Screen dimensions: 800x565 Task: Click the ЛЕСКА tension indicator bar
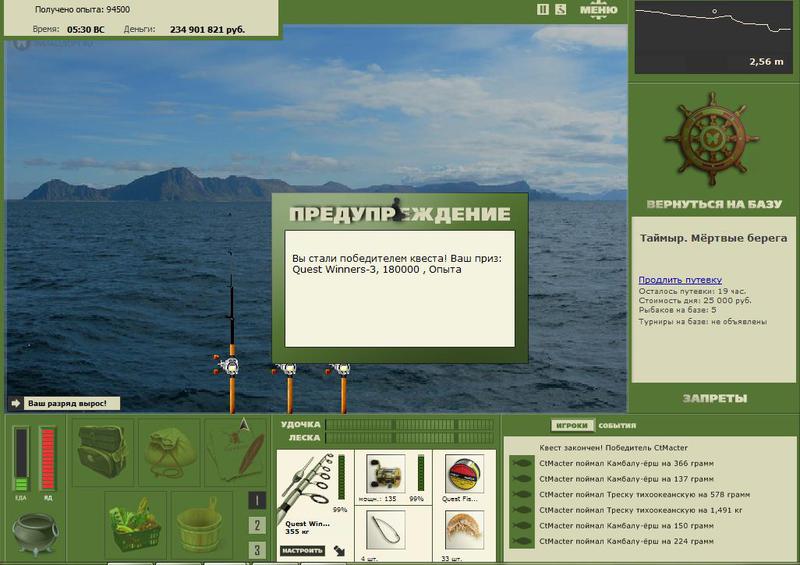coord(409,437)
